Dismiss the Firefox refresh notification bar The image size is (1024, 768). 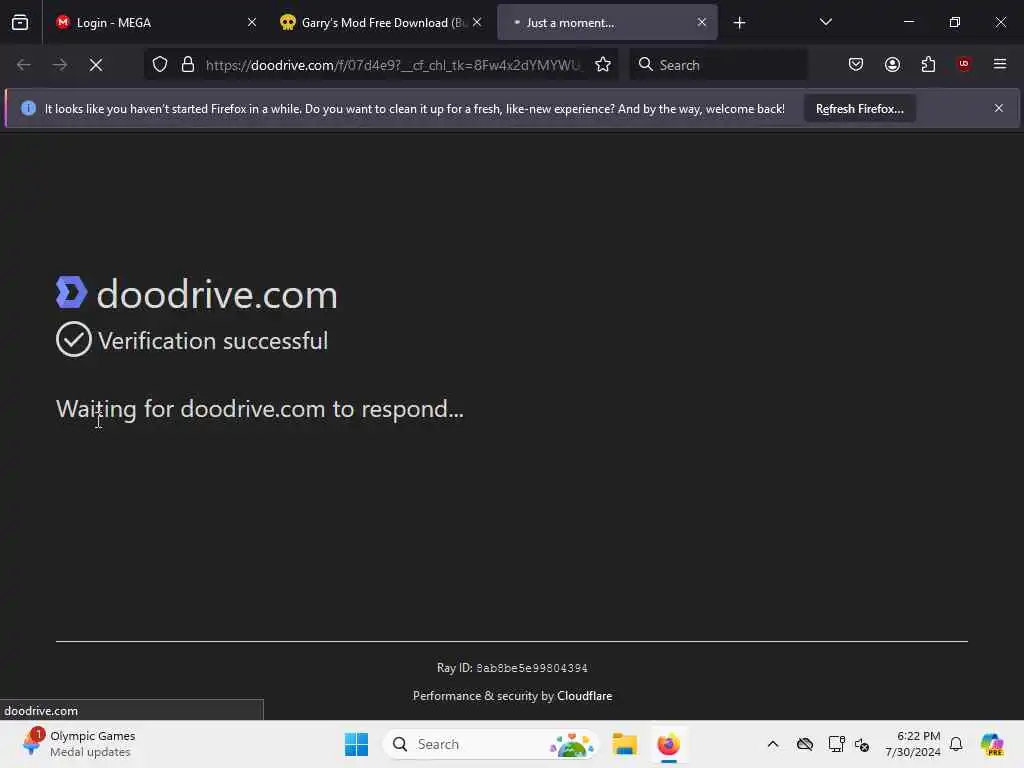(999, 108)
